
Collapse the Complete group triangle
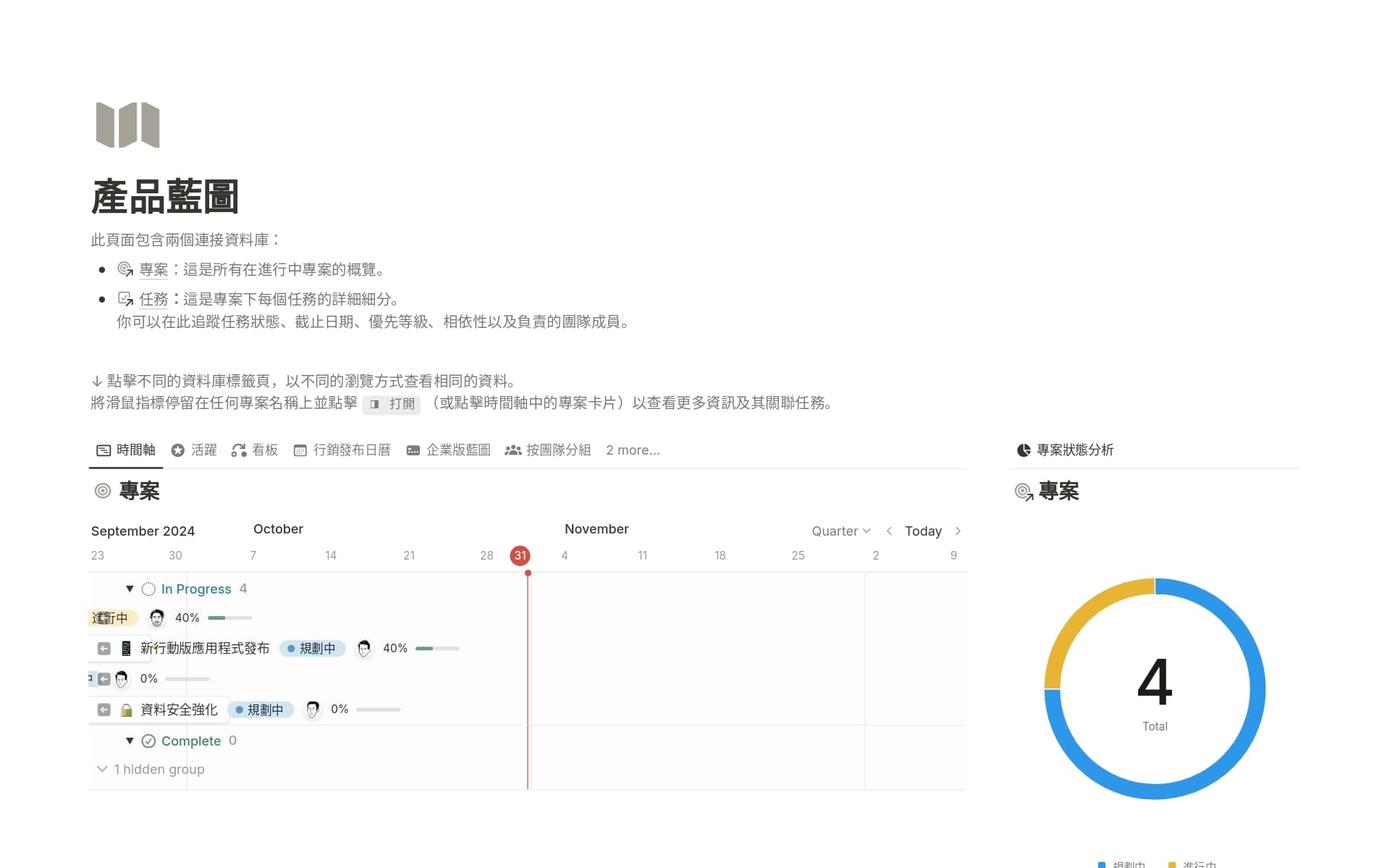click(130, 741)
